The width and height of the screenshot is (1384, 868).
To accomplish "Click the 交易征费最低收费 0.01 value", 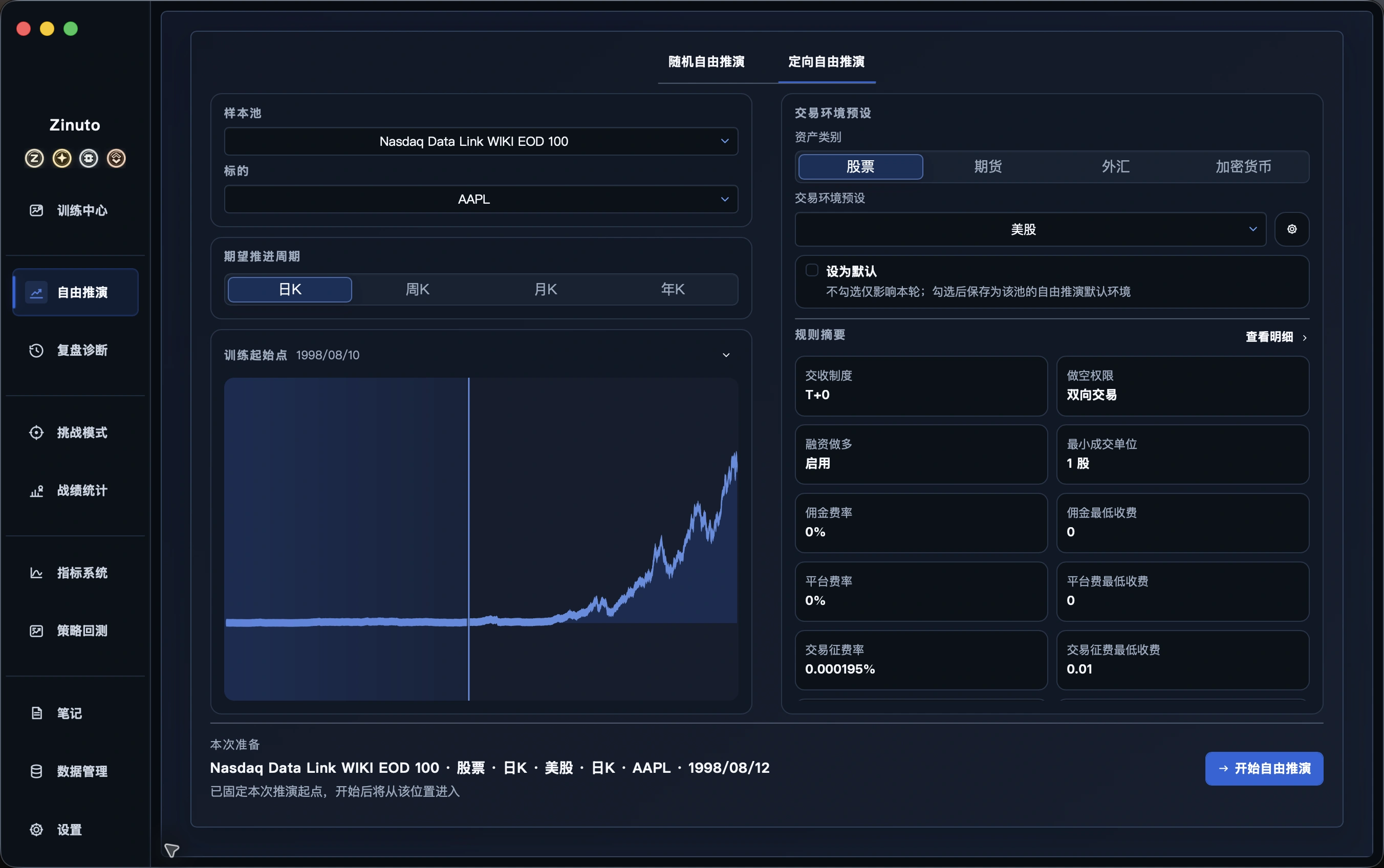I will coord(1079,669).
